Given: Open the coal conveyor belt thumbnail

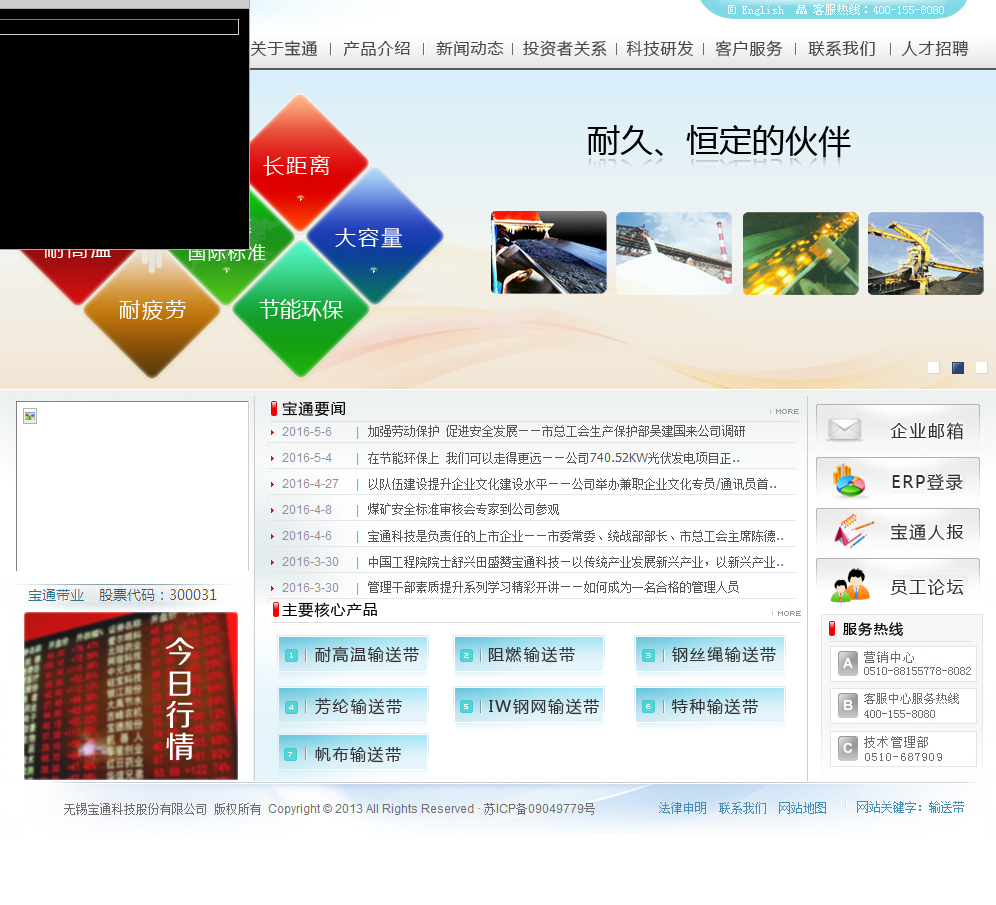Looking at the screenshot, I should pyautogui.click(x=549, y=253).
